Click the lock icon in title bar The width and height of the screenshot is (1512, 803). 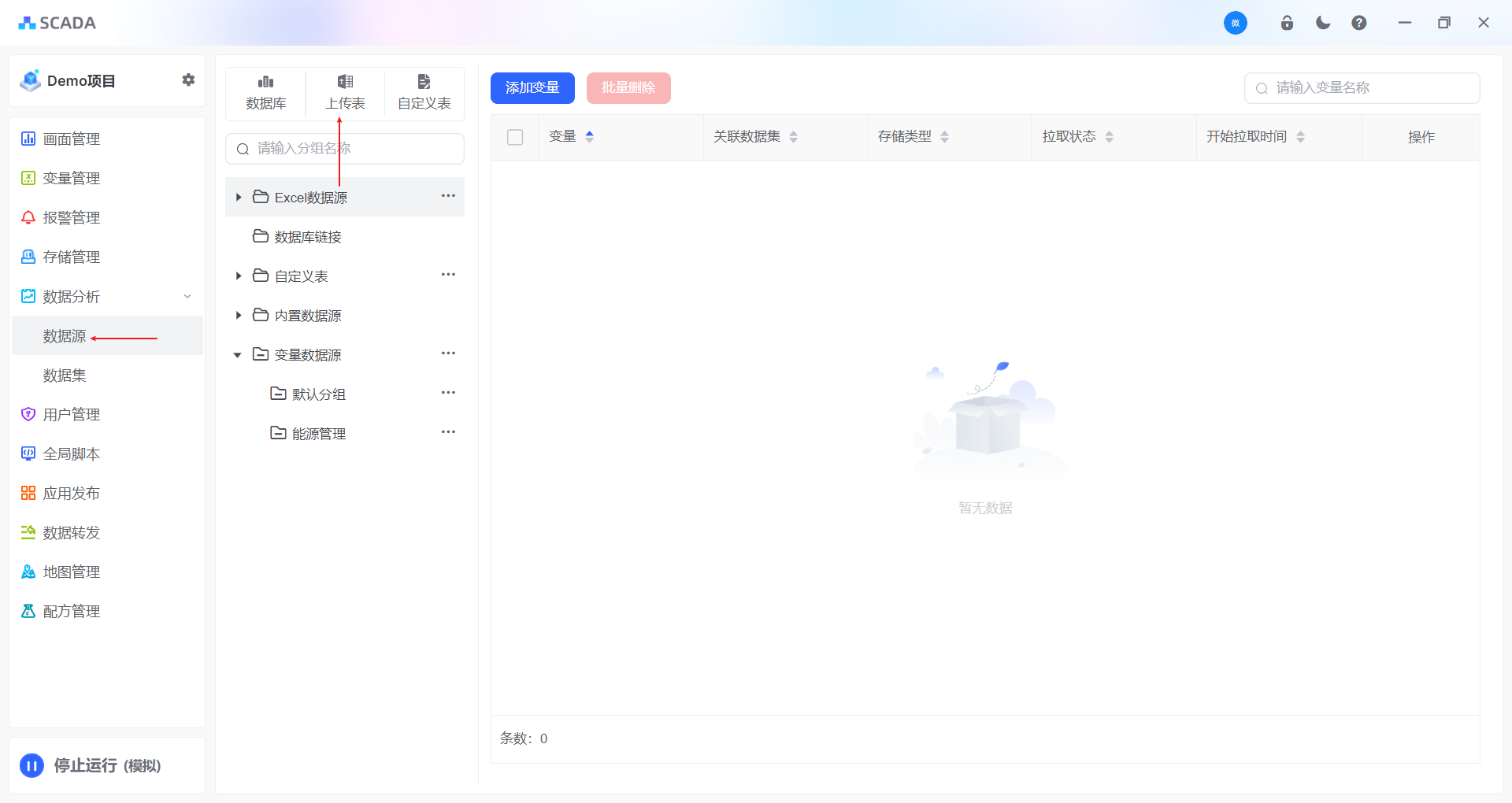tap(1287, 23)
